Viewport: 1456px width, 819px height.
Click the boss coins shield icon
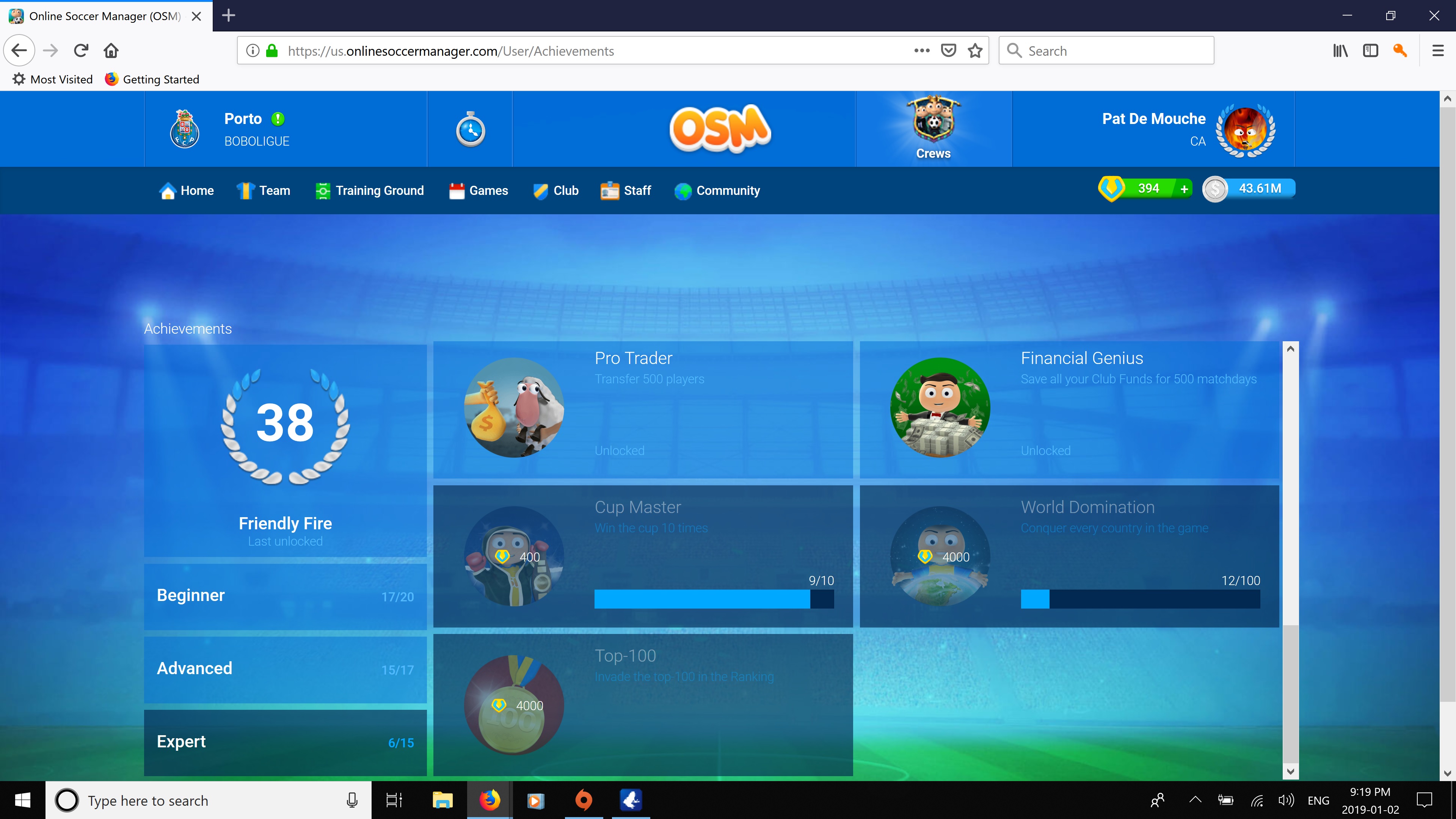(x=1112, y=188)
